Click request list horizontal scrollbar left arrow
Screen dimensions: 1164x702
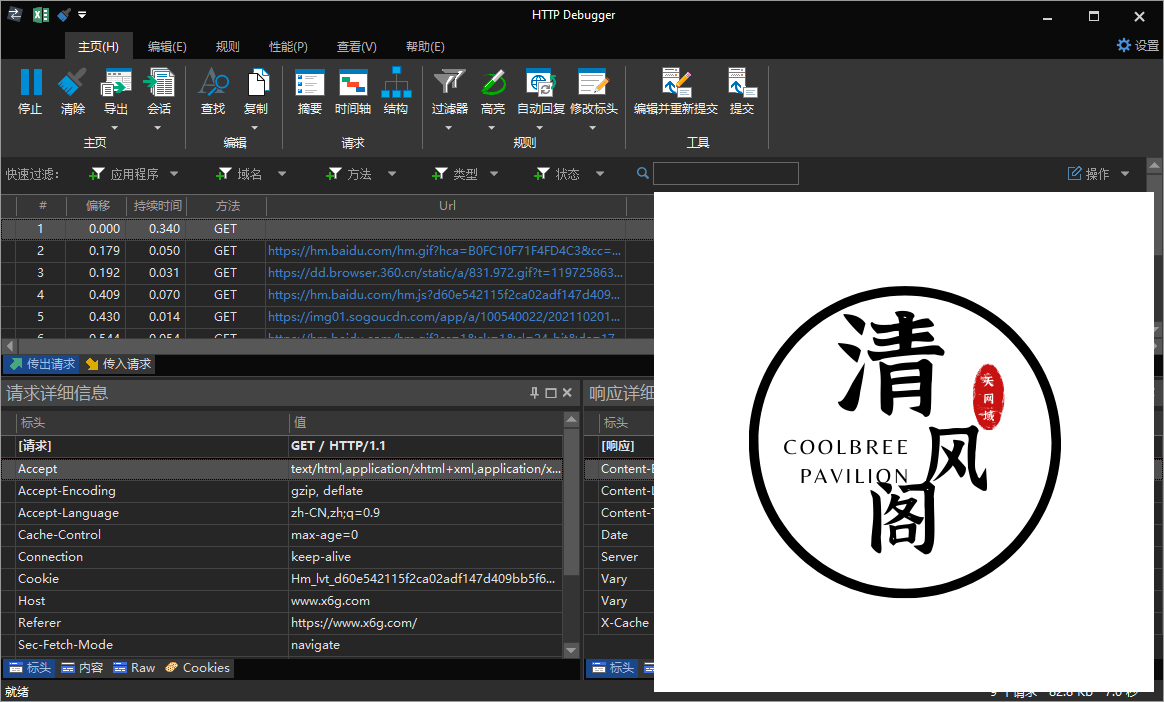click(x=10, y=346)
